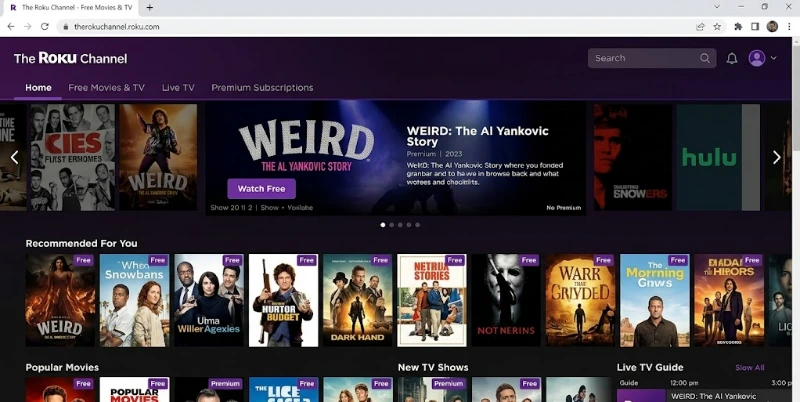Switch to Live TV tab
Image resolution: width=800 pixels, height=402 pixels.
pos(178,88)
